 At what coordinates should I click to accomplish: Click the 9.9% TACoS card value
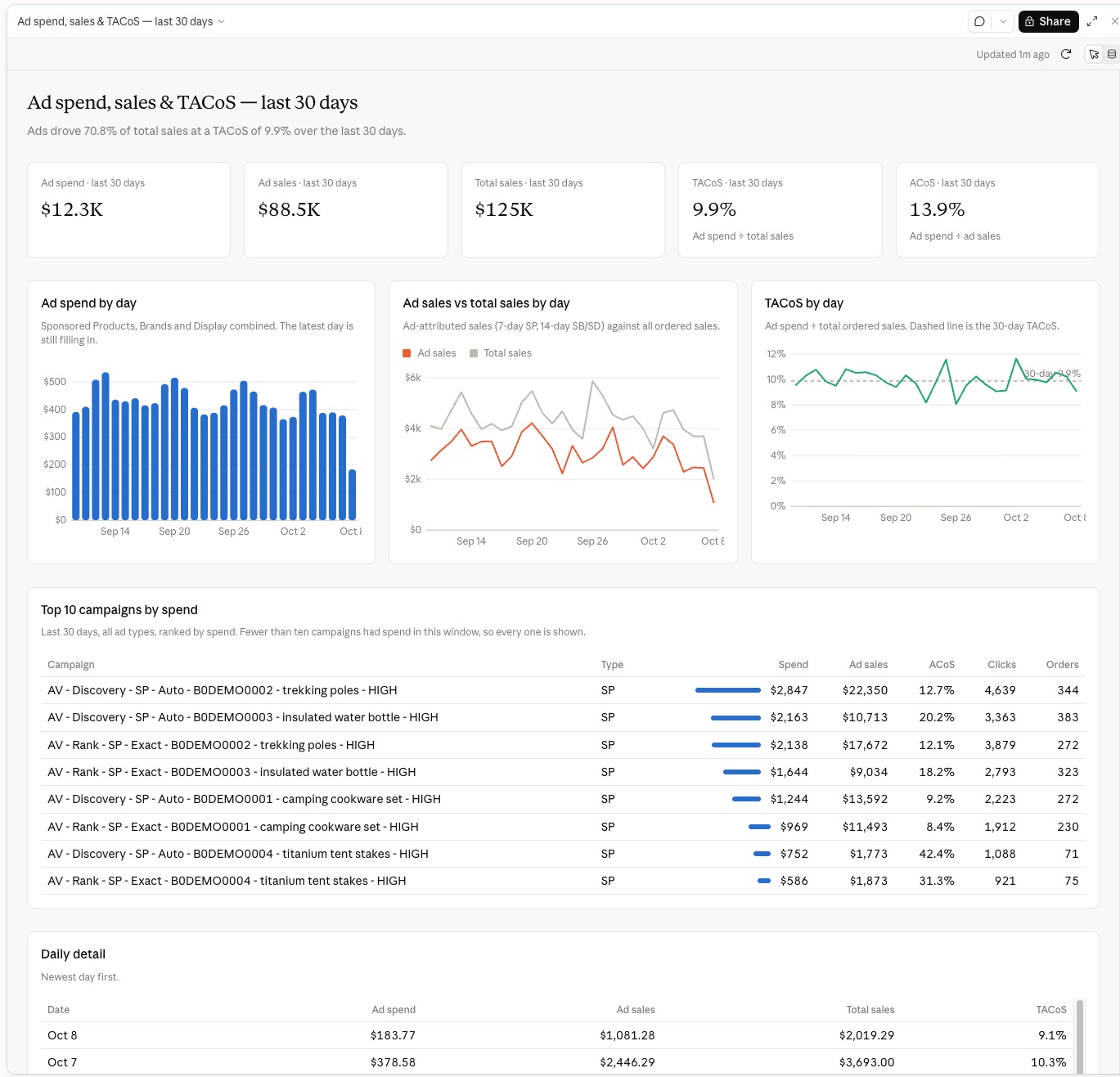tap(714, 210)
